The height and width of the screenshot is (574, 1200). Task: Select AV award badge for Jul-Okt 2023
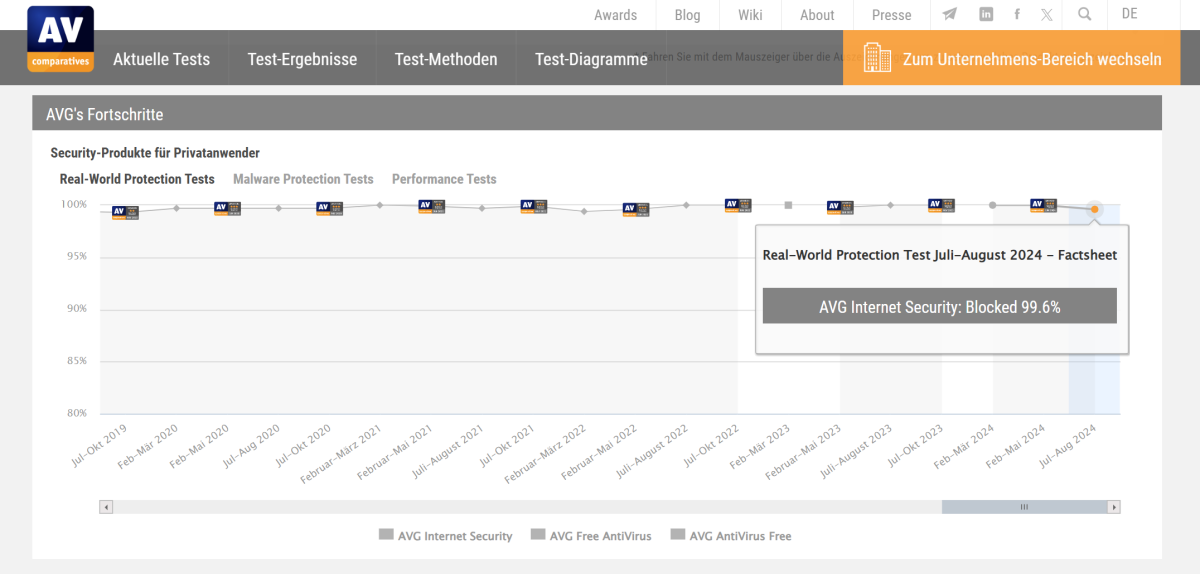941,204
